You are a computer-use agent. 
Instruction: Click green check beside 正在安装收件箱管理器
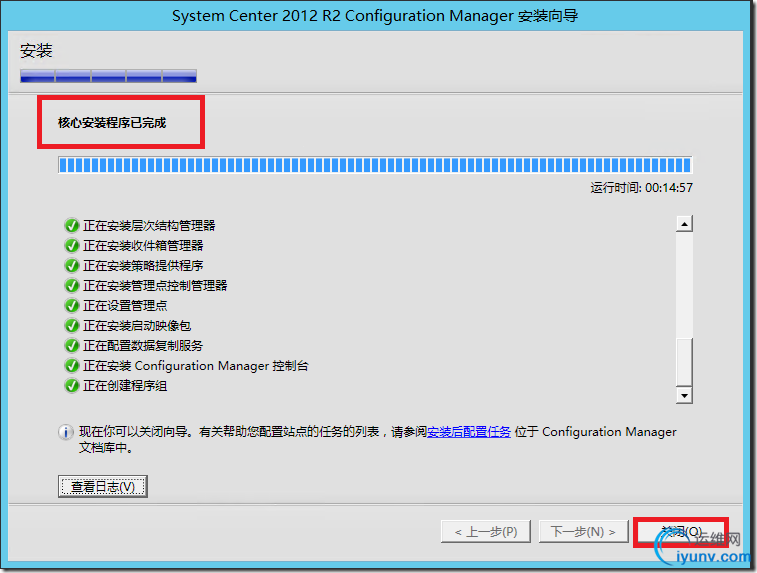pyautogui.click(x=71, y=246)
